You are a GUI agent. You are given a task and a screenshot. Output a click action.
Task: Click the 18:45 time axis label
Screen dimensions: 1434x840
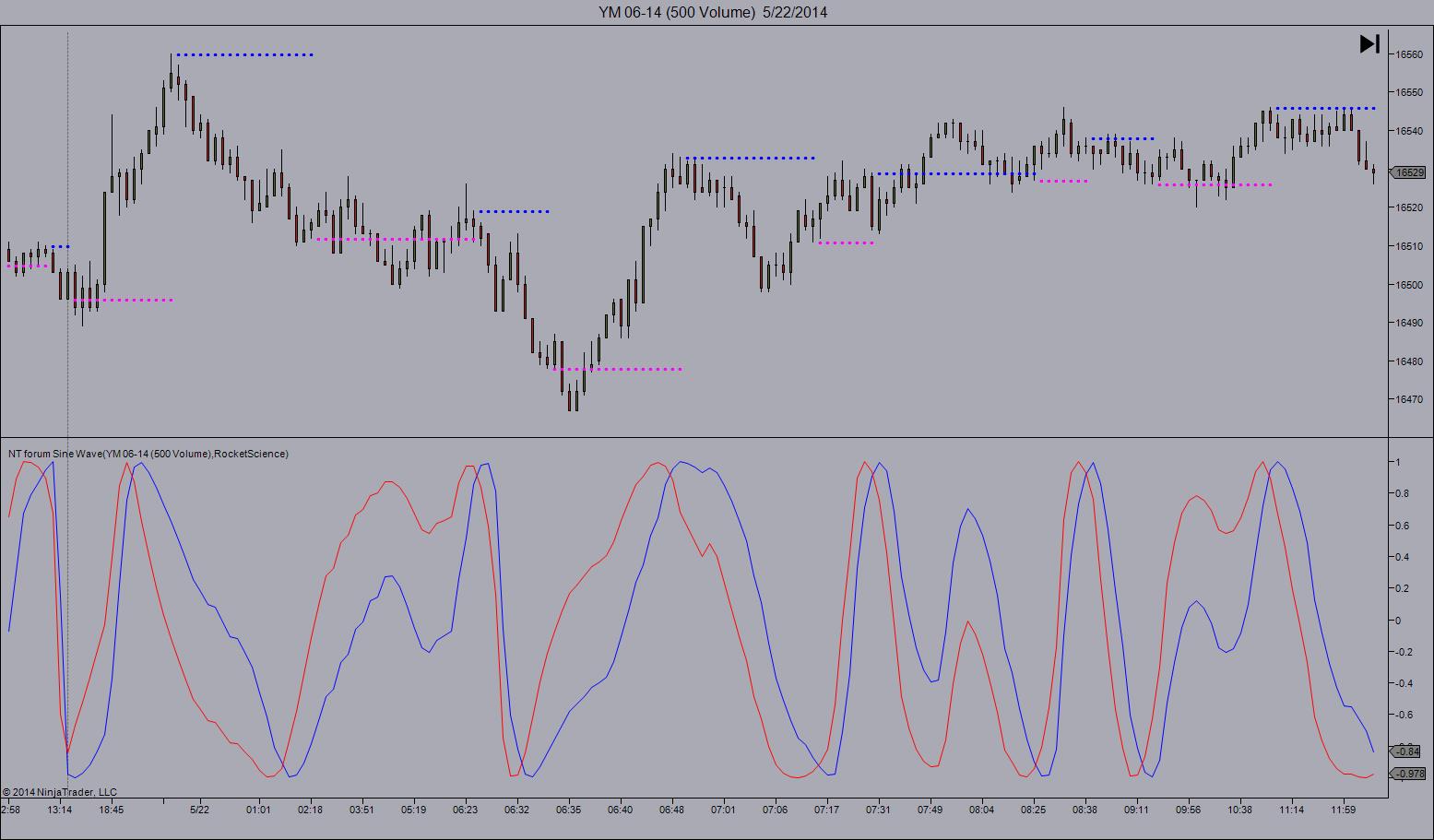(112, 810)
